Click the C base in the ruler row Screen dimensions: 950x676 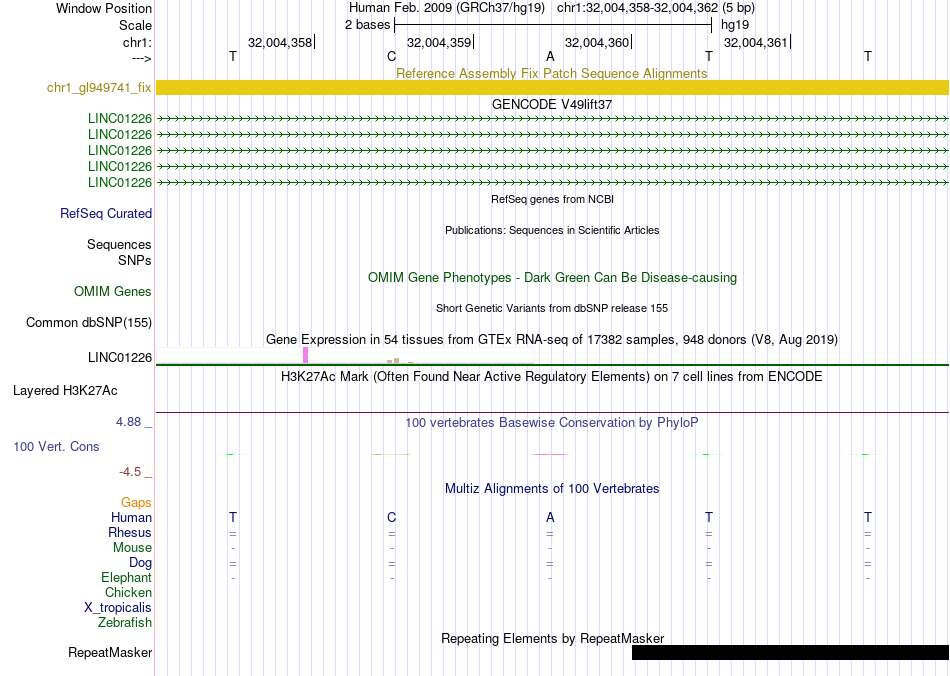pyautogui.click(x=391, y=56)
